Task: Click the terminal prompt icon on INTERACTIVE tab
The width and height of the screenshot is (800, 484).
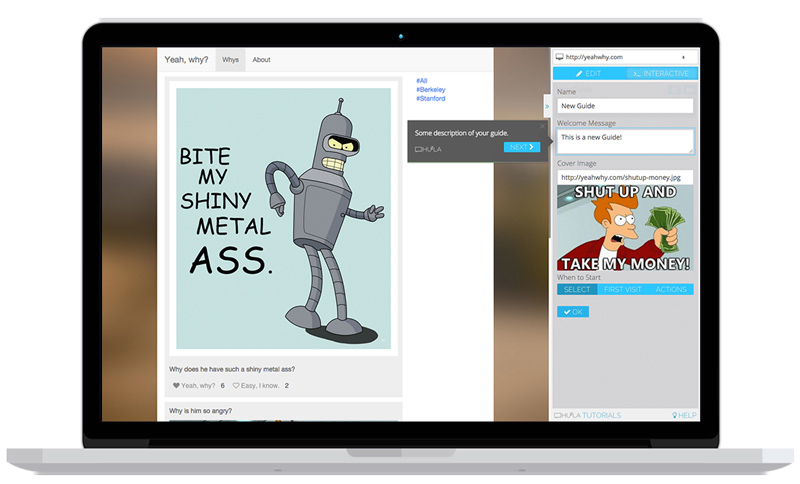Action: [637, 73]
